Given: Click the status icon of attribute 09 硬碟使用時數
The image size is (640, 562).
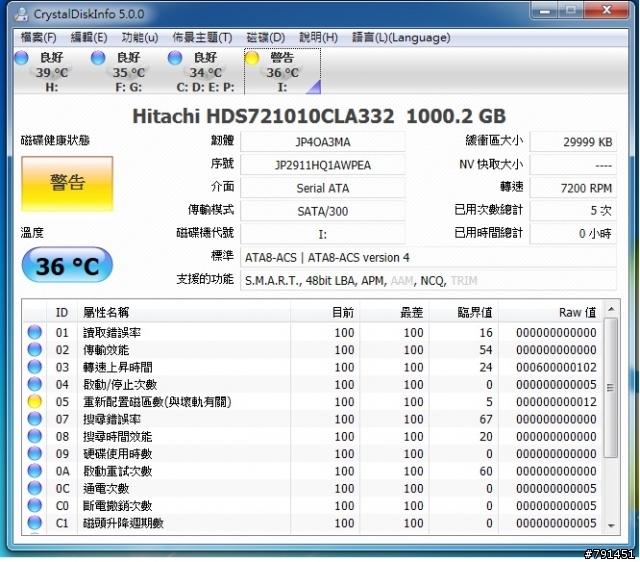Looking at the screenshot, I should point(35,453).
